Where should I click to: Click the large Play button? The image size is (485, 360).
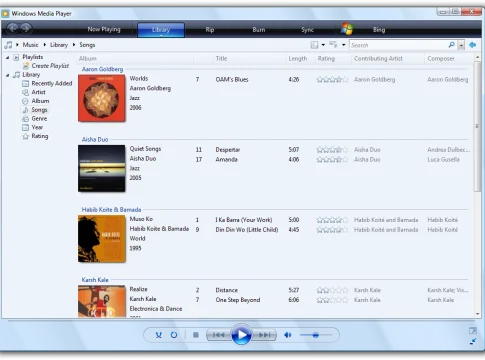[x=241, y=335]
